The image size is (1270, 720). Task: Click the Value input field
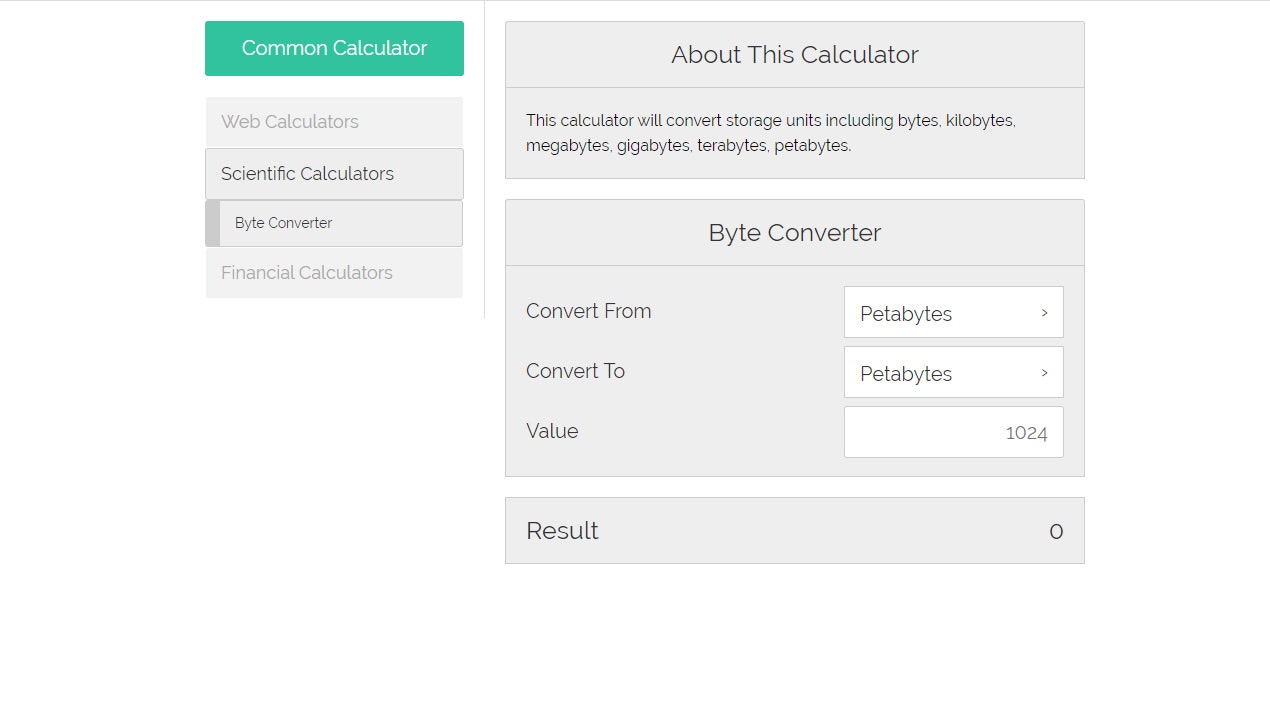point(952,431)
